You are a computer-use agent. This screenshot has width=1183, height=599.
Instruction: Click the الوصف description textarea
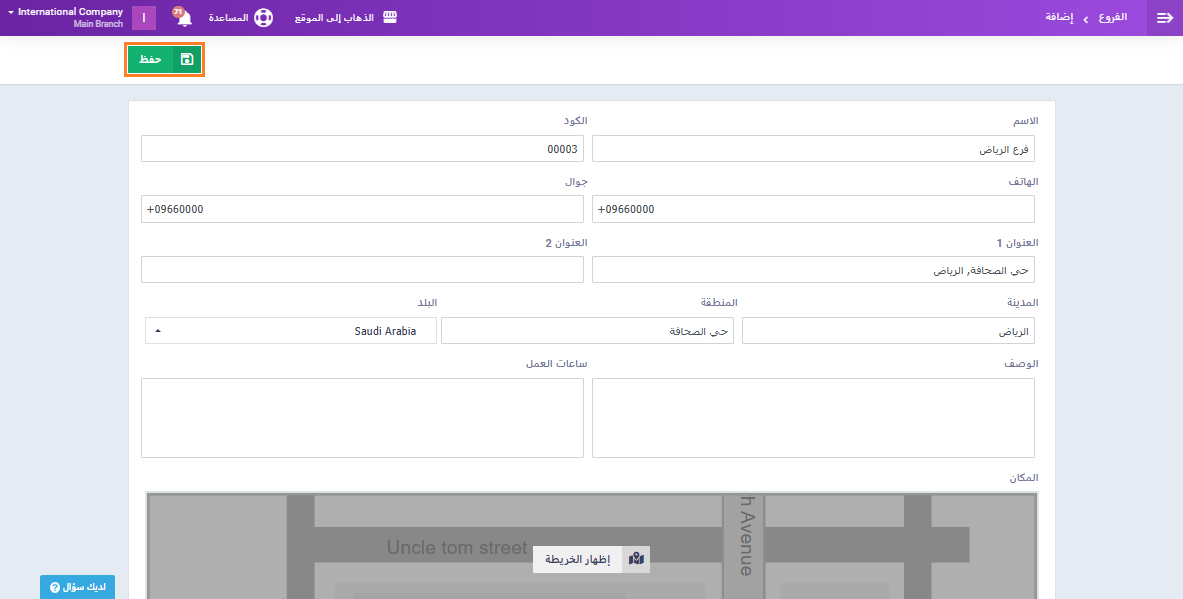point(813,417)
